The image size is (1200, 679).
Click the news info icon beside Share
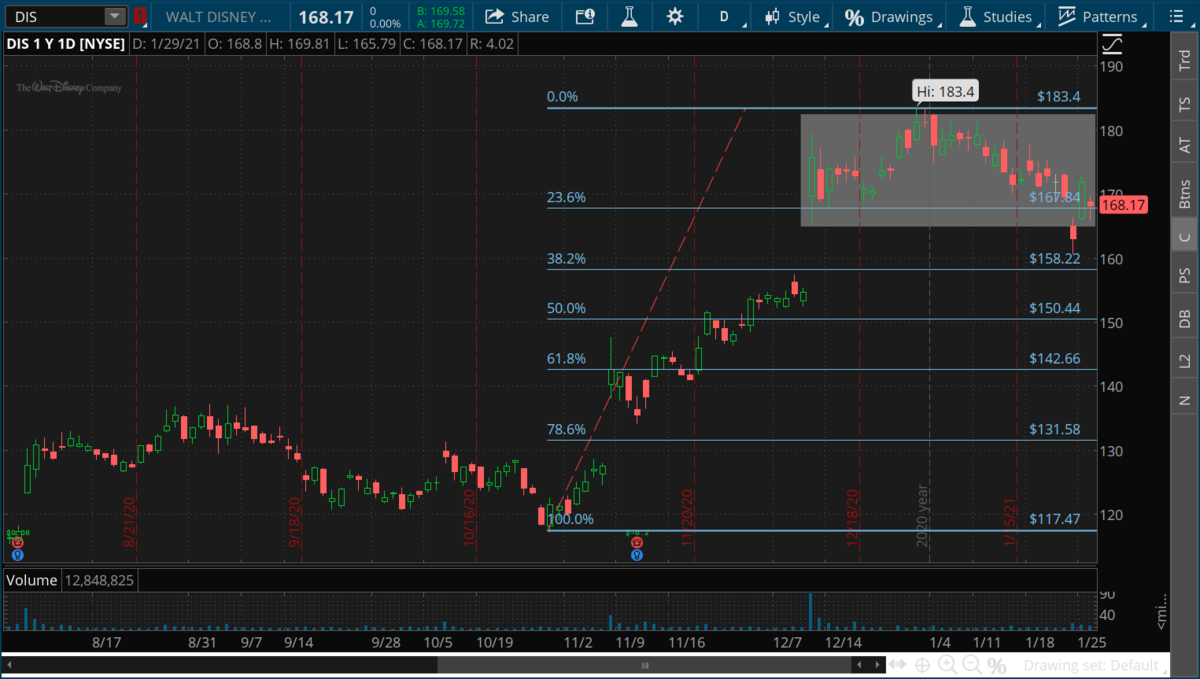pyautogui.click(x=585, y=16)
